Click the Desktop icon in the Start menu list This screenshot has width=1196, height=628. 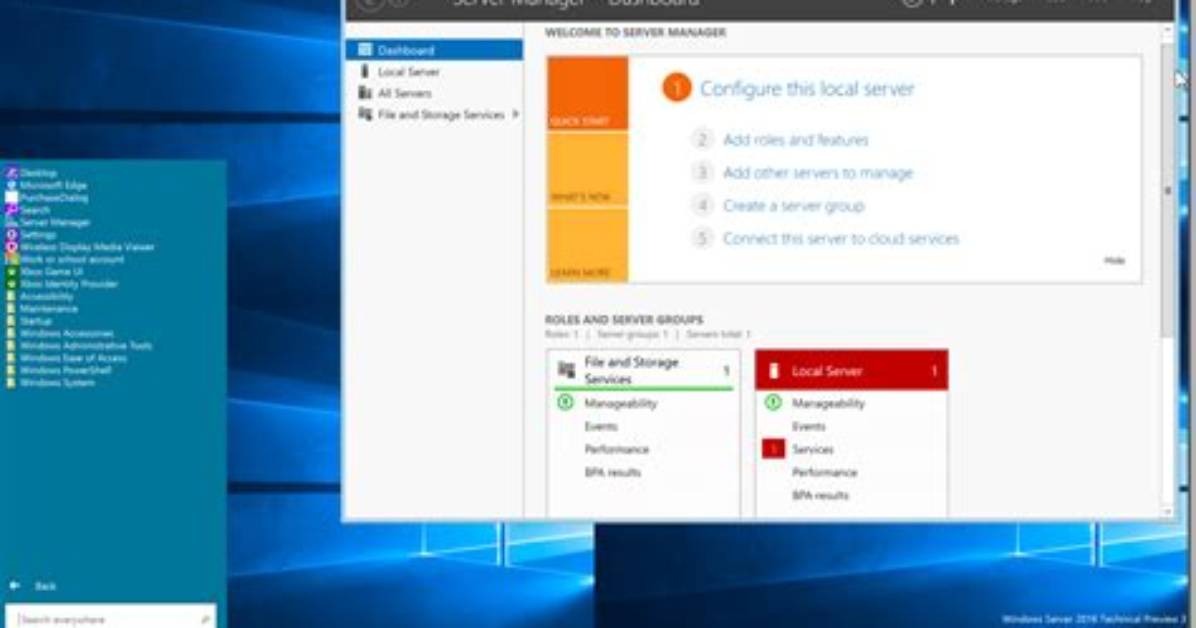[11, 173]
